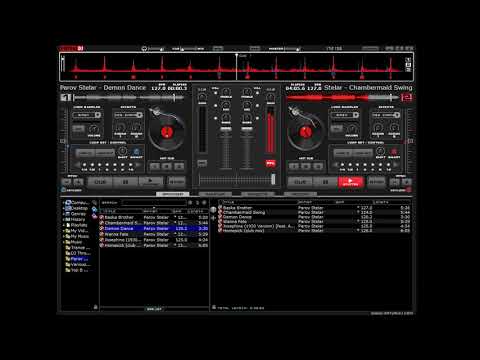Click left deck play button
The image size is (480, 360).
coord(151,182)
